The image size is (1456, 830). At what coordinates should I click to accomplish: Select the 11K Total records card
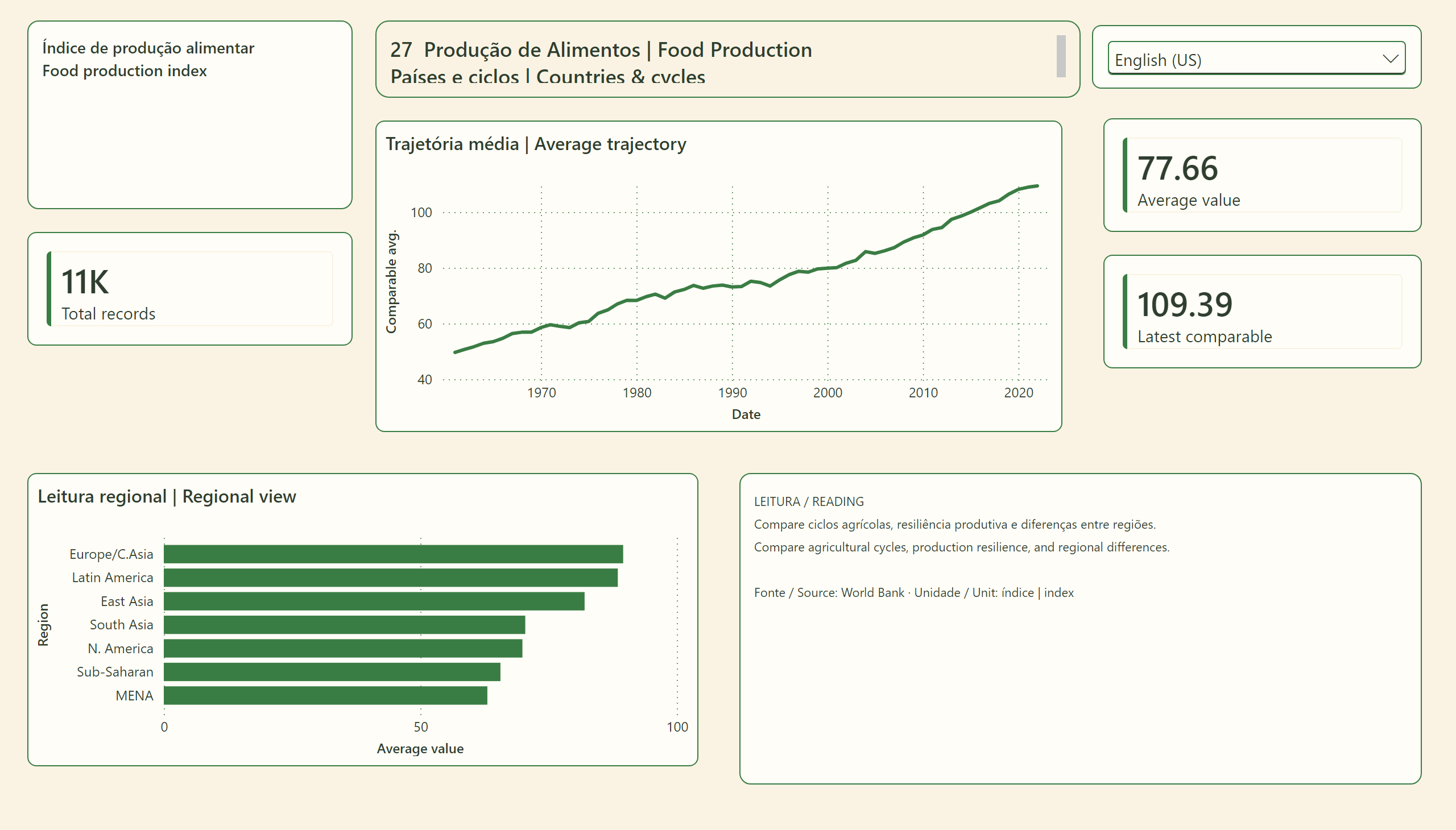click(x=190, y=288)
